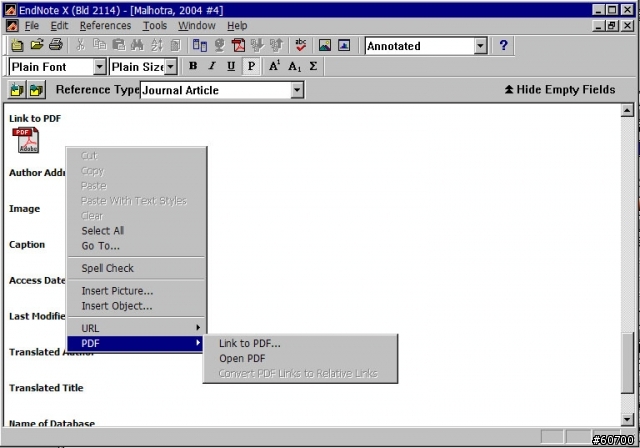Click the EndNote icon in the title bar
This screenshot has height=448, width=640.
(x=10, y=9)
